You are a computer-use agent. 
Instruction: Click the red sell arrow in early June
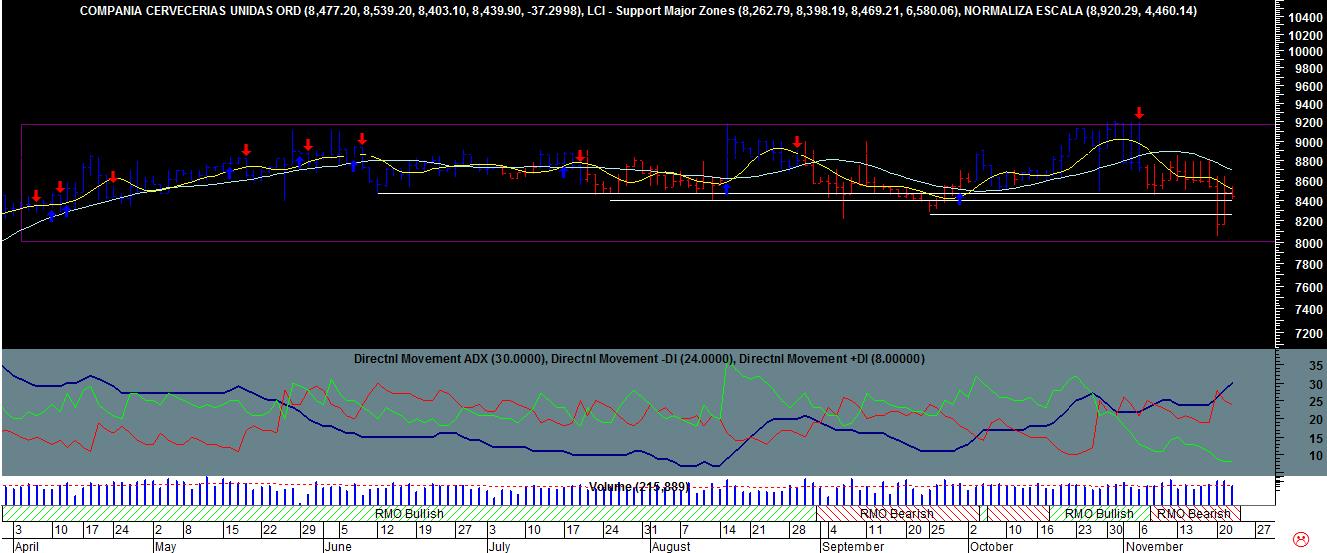pyautogui.click(x=362, y=140)
